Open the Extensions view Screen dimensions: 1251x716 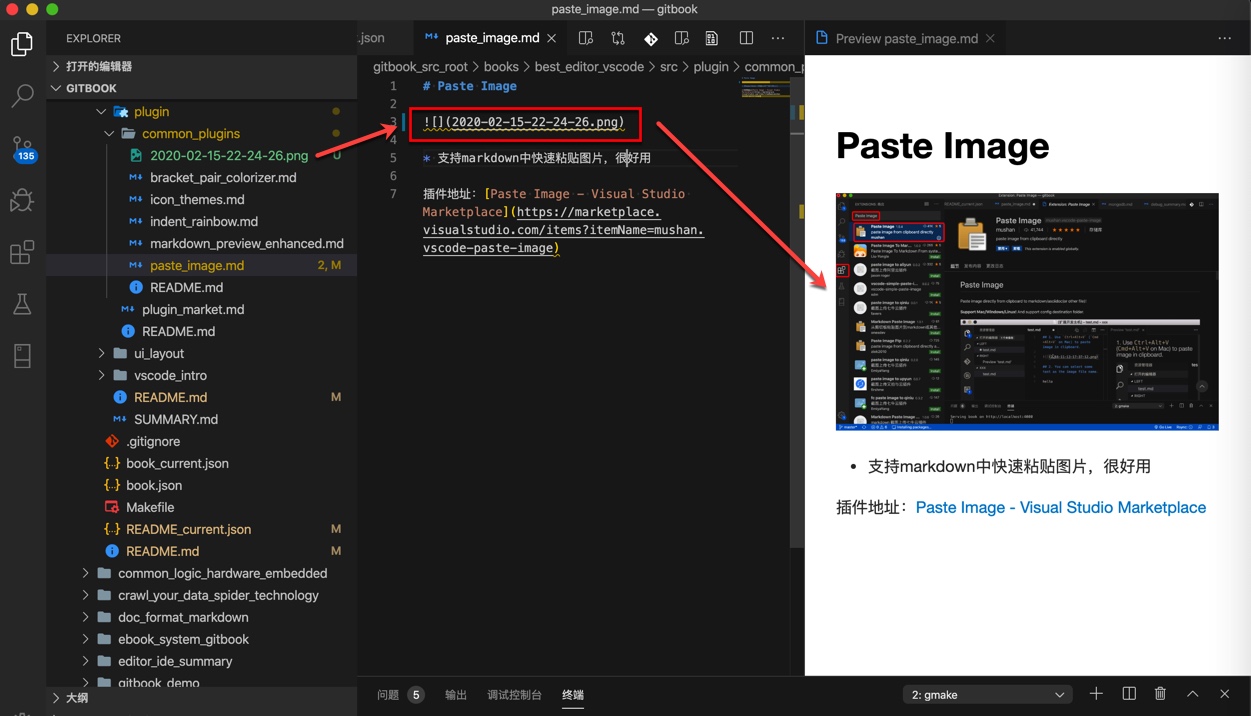tap(22, 252)
